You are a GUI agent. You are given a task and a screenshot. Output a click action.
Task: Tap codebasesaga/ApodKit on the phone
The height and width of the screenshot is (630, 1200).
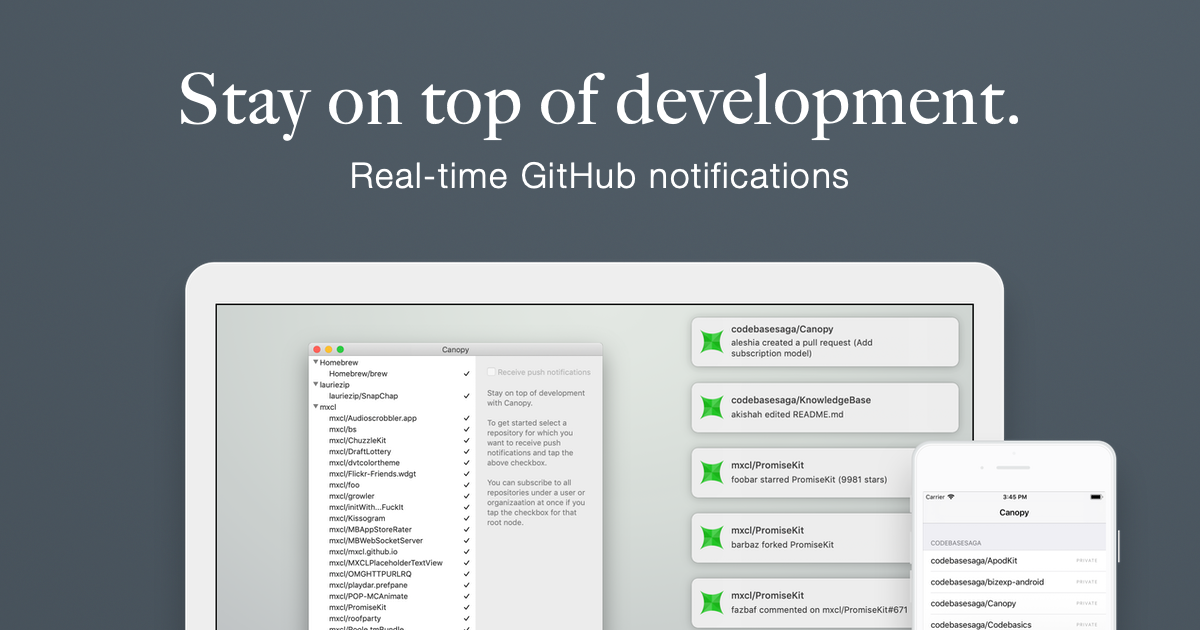[x=1014, y=561]
